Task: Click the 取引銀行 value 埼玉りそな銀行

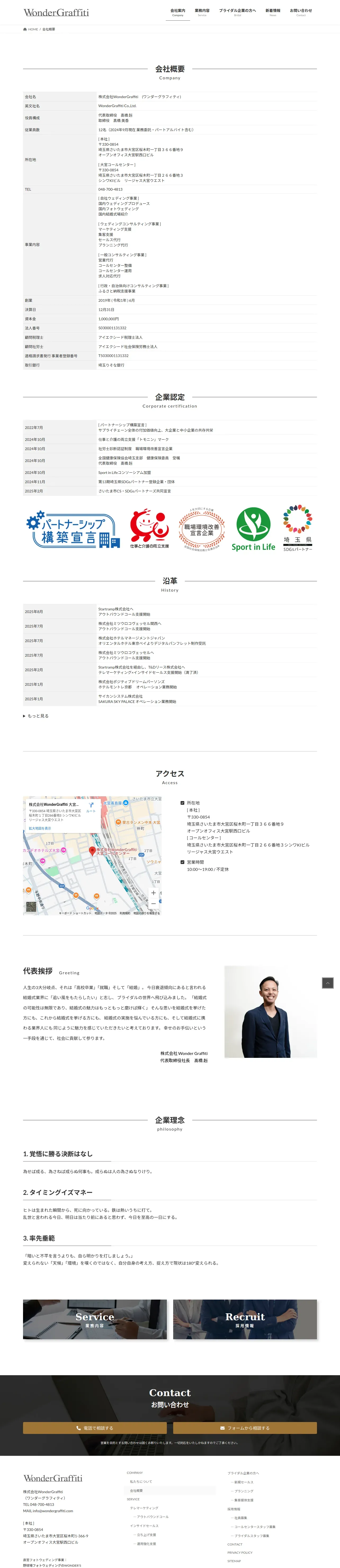Action: pyautogui.click(x=111, y=365)
